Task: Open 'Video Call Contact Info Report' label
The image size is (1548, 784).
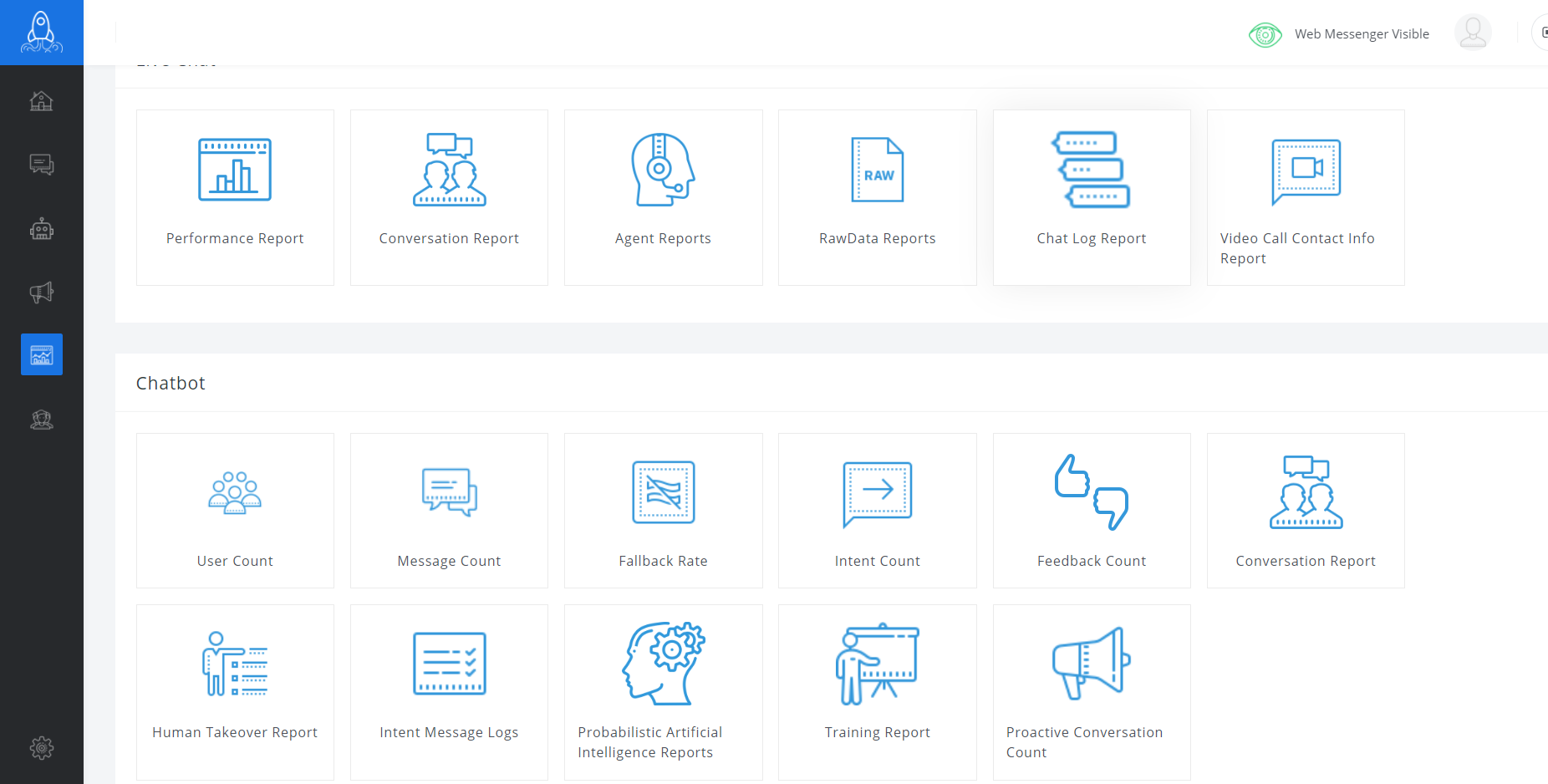Action: click(1297, 248)
